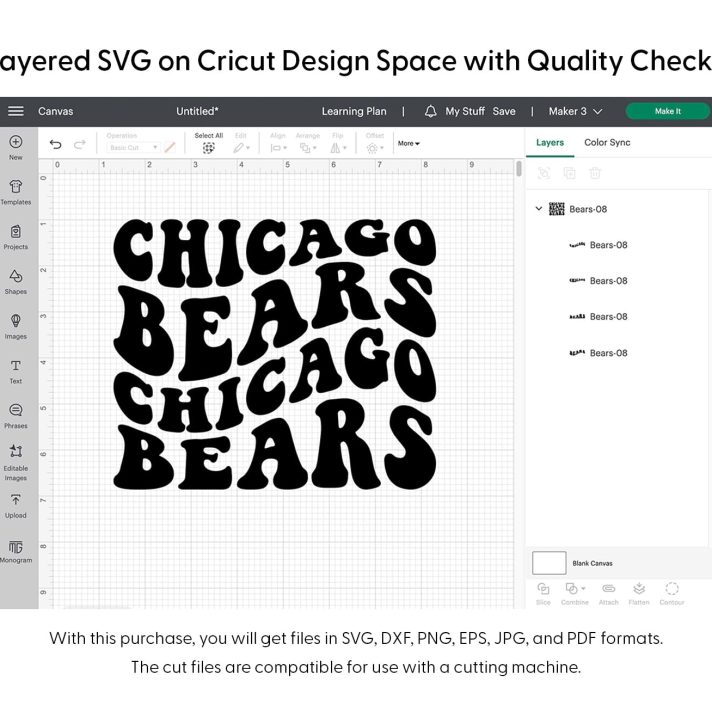Viewport: 712px width, 712px height.
Task: Click the Attach tool
Action: click(x=608, y=594)
